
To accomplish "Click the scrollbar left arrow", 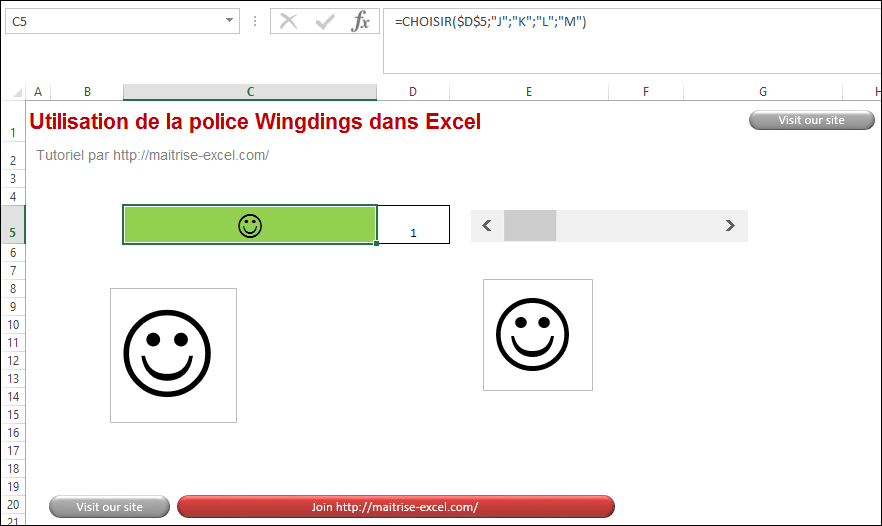I will tap(487, 226).
